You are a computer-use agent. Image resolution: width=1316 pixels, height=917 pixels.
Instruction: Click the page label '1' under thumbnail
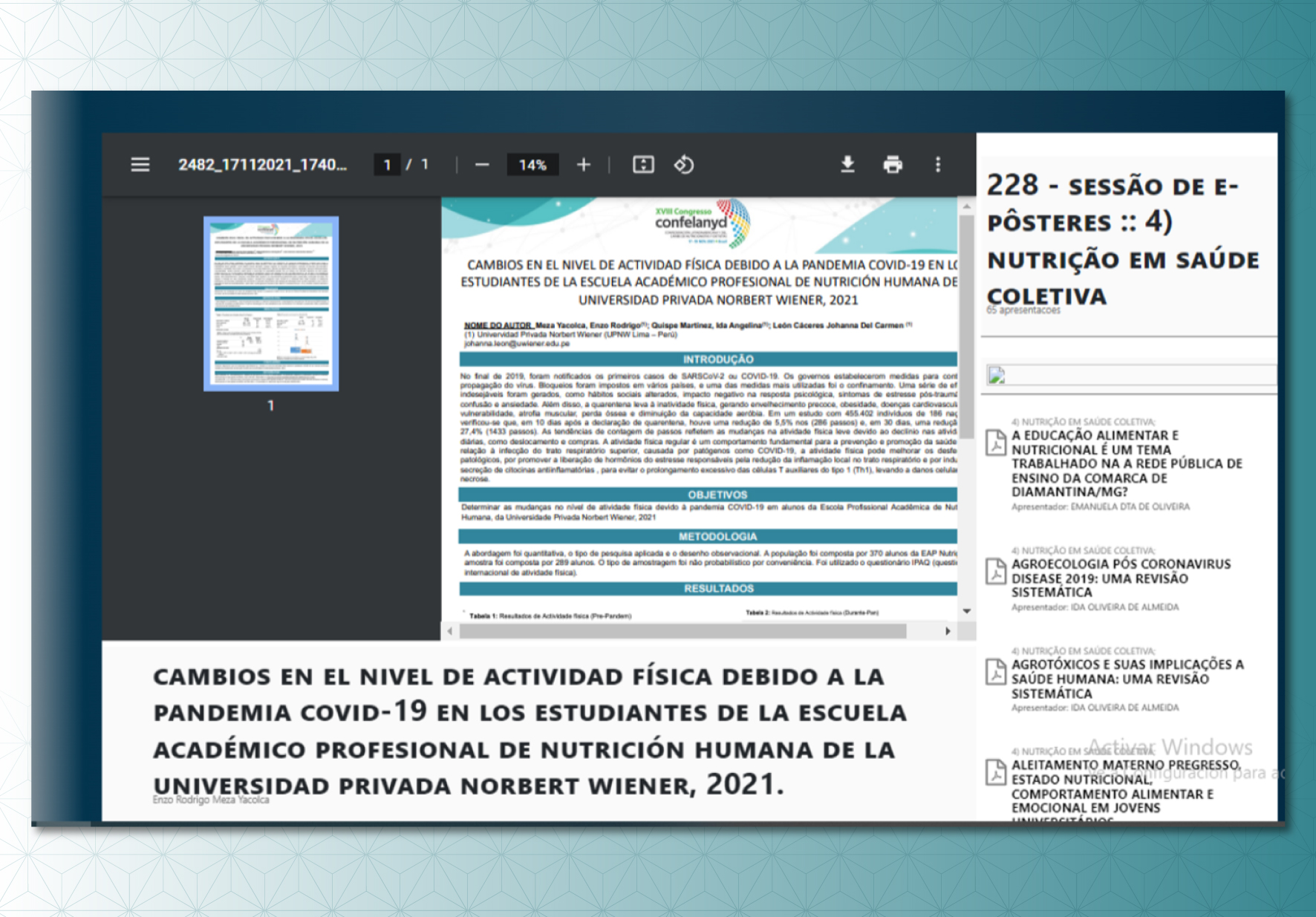pyautogui.click(x=271, y=405)
